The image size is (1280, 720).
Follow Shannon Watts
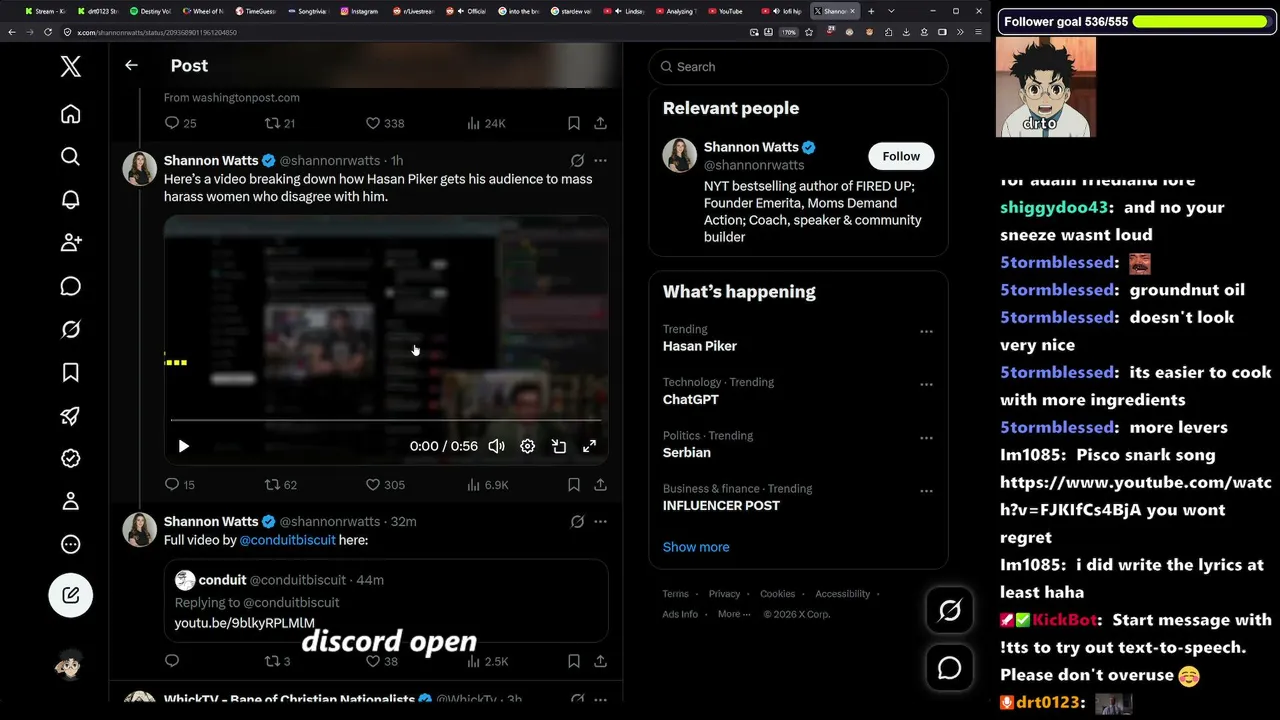[x=901, y=156]
